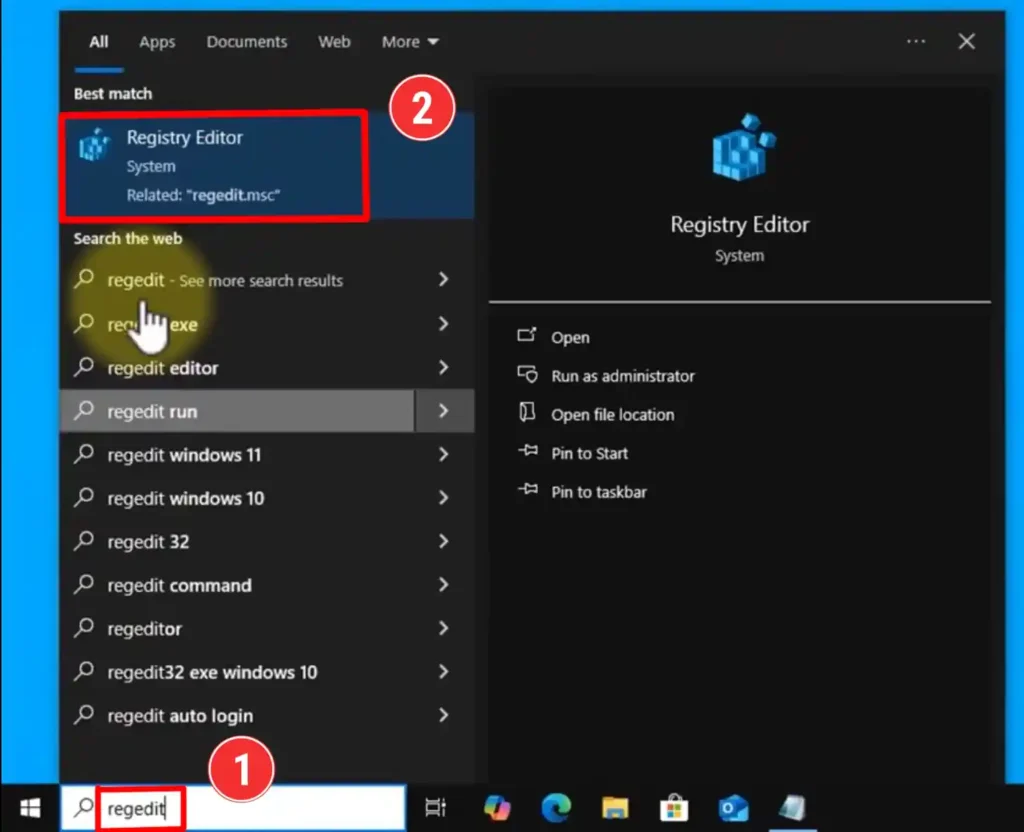This screenshot has height=832, width=1024.
Task: Click 'Run as administrator' for Registry Editor
Action: point(624,376)
